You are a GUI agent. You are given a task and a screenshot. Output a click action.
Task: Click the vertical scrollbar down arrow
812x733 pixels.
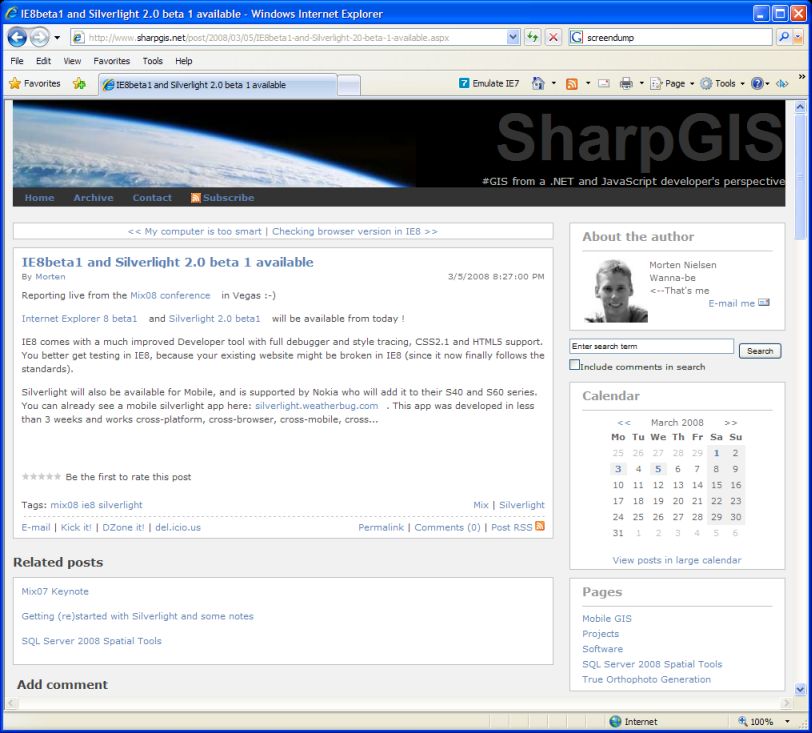point(800,689)
